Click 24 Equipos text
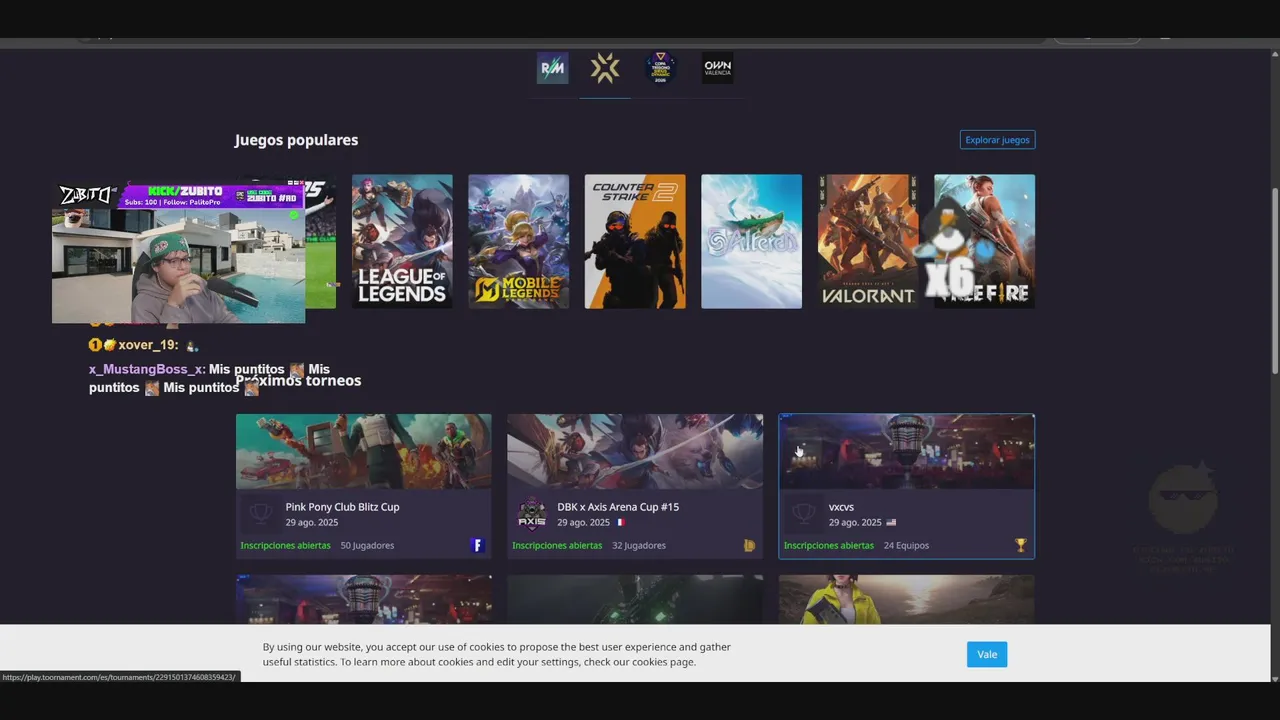 906,545
